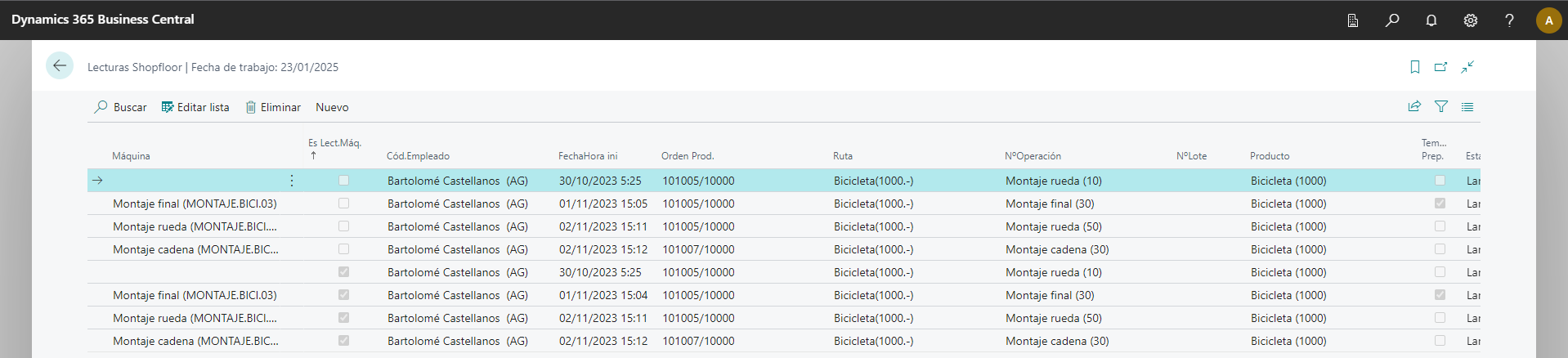Image resolution: width=1568 pixels, height=358 pixels.
Task: Open the list view layout options
Action: pos(1467,107)
